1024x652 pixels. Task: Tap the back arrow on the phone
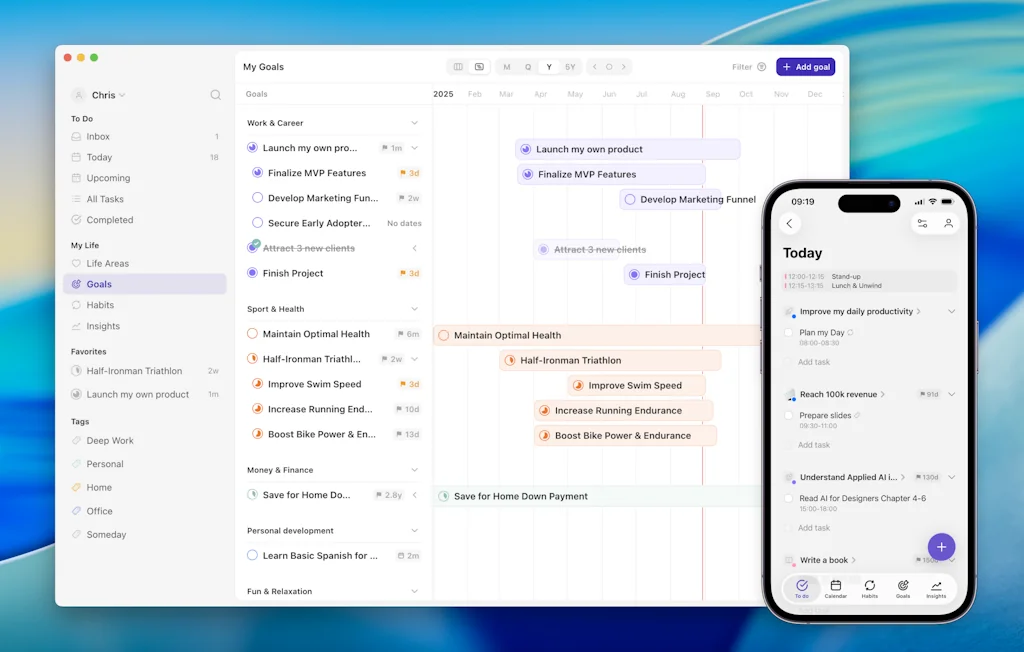(790, 224)
